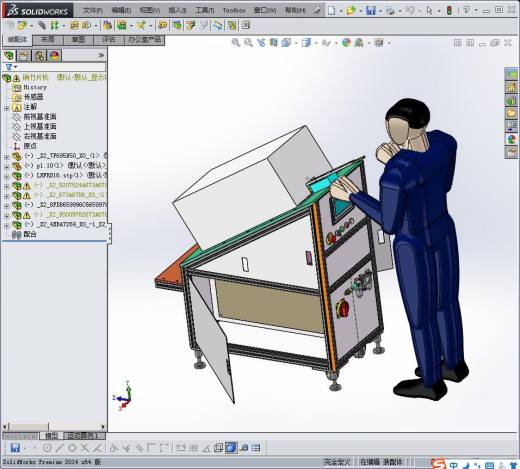Click the green grid assembly features icon
This screenshot has height=469, width=520.
click(122, 25)
